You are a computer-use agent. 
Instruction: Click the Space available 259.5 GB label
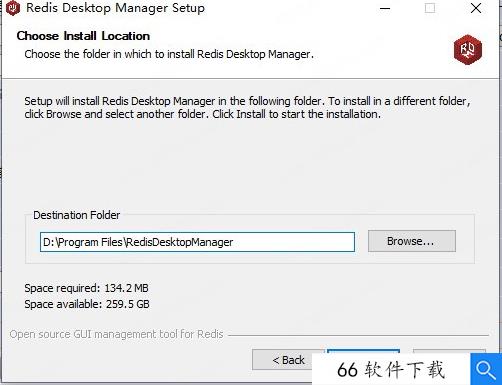point(87,304)
